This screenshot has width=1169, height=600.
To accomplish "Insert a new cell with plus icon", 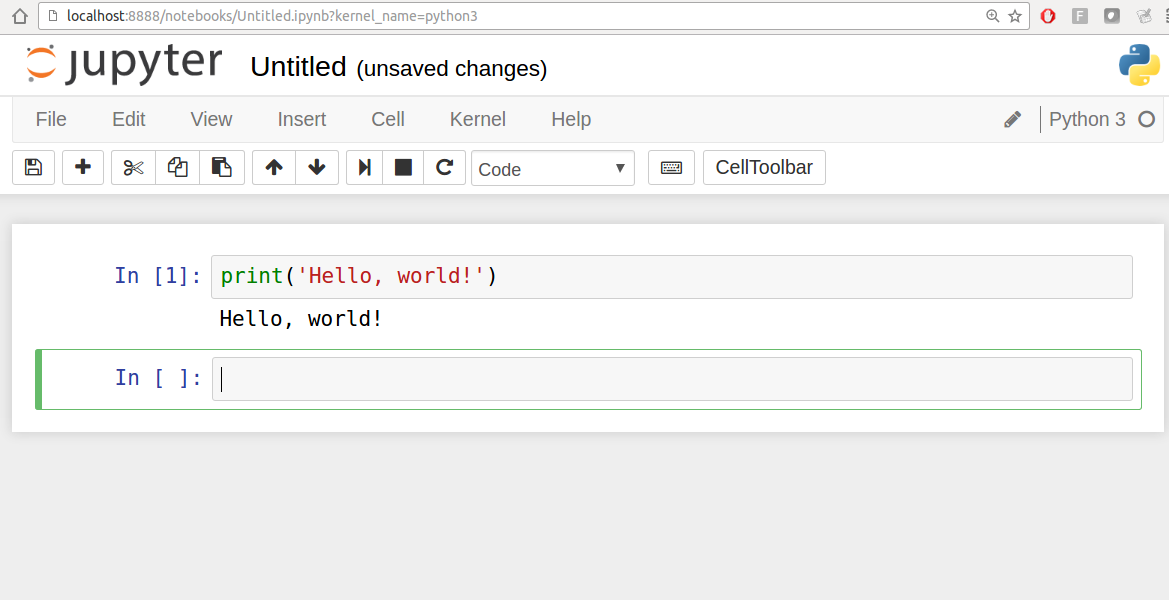I will pyautogui.click(x=83, y=168).
